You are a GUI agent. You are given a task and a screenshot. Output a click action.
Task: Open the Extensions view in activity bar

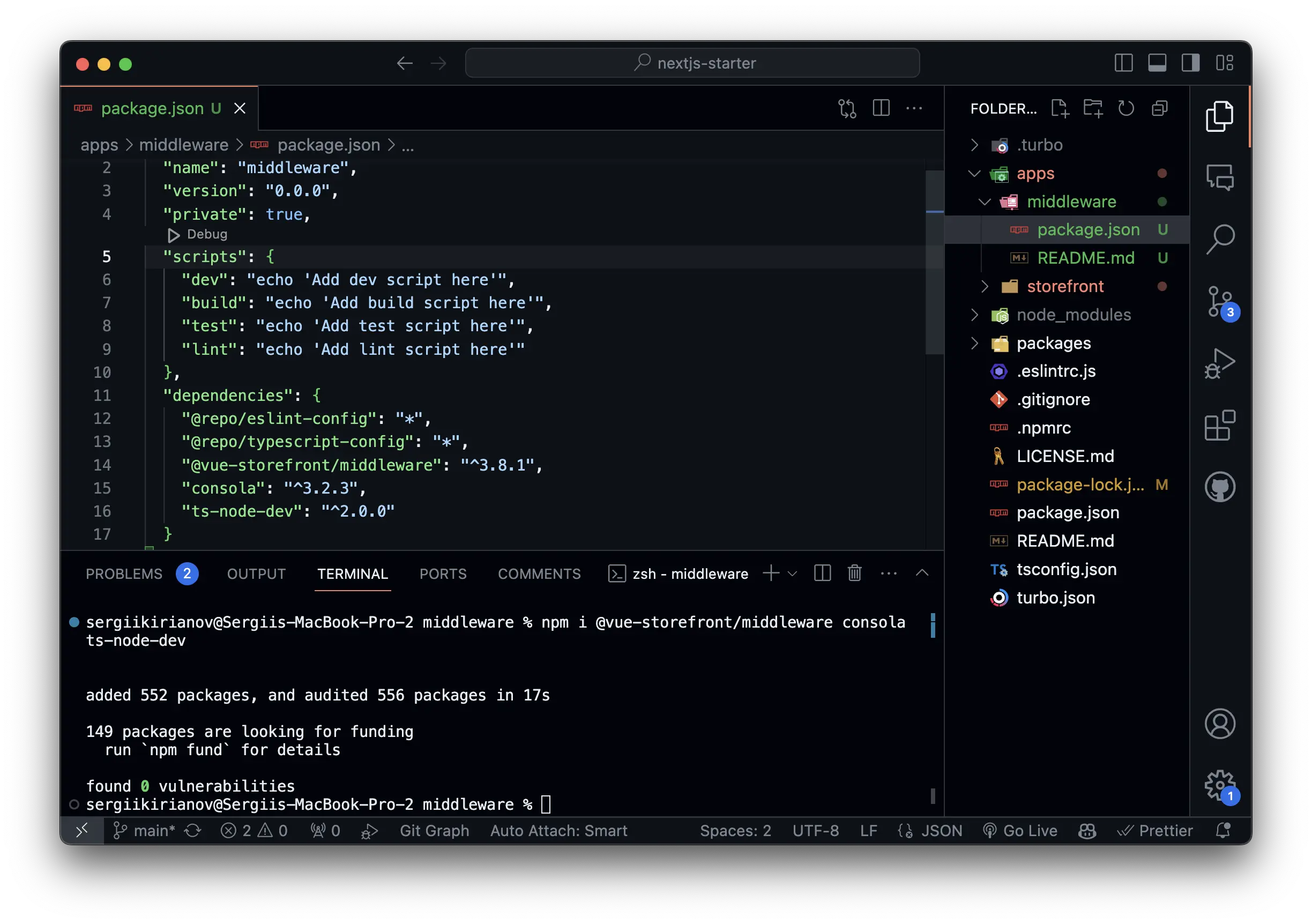[1219, 425]
